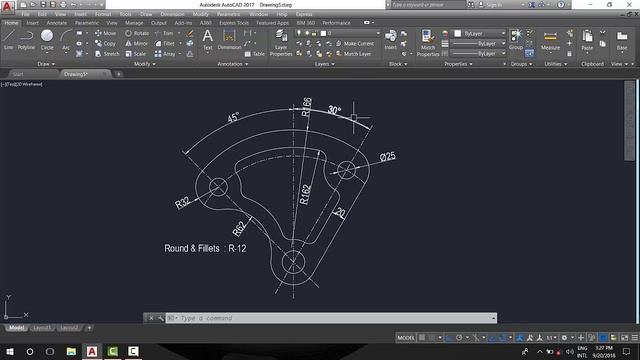Open the Dimension annotation tool

coord(229,40)
